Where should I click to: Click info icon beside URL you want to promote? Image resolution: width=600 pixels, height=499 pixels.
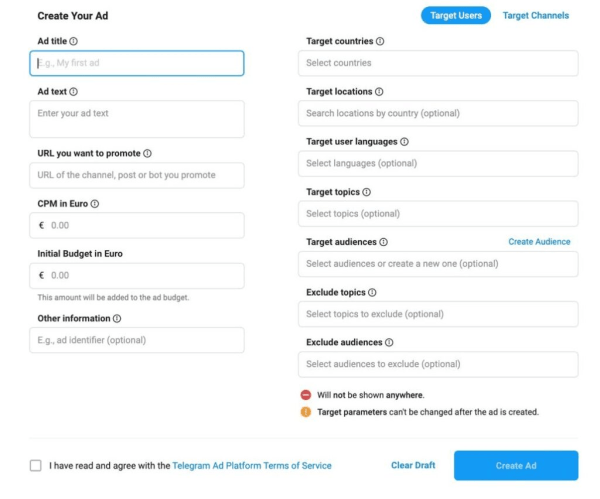click(147, 154)
